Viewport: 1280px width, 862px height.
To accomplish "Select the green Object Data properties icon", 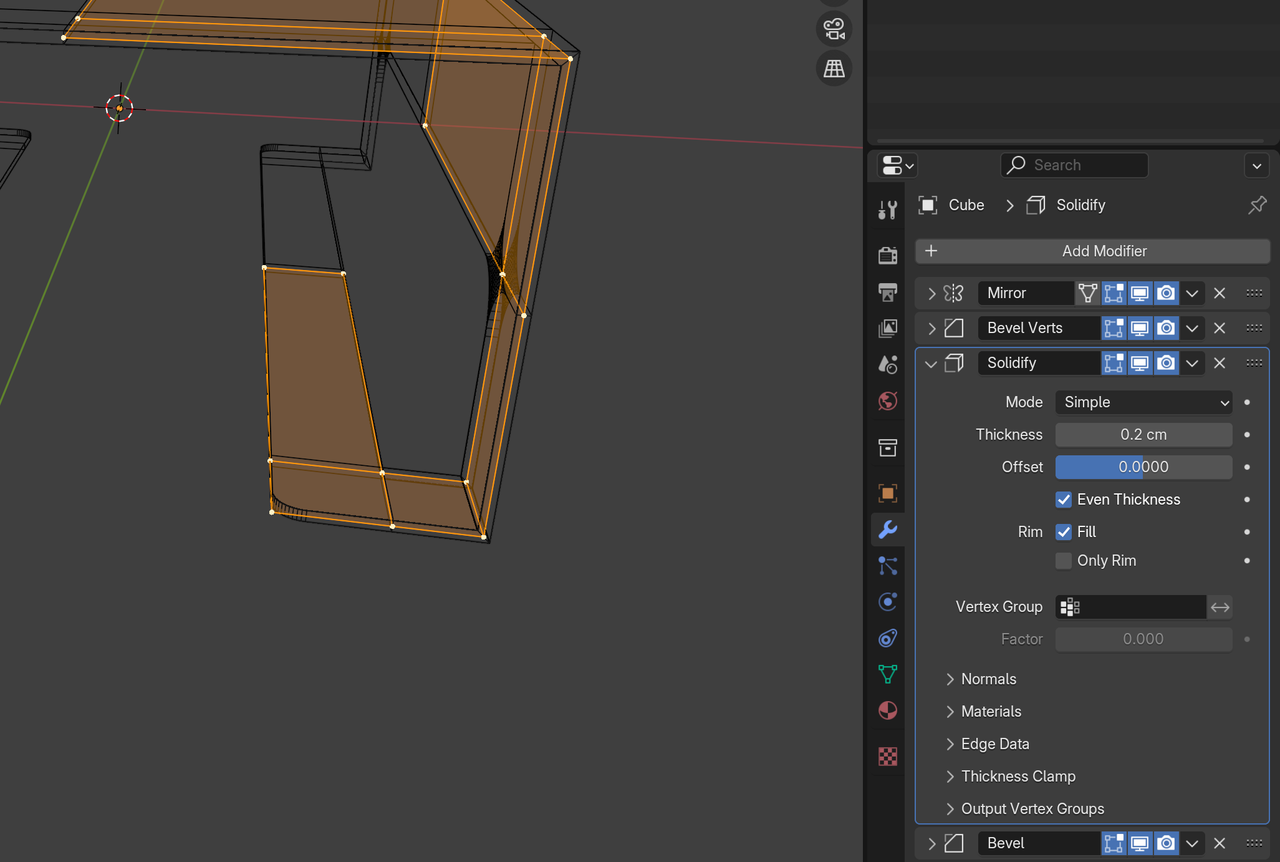I will [x=887, y=674].
